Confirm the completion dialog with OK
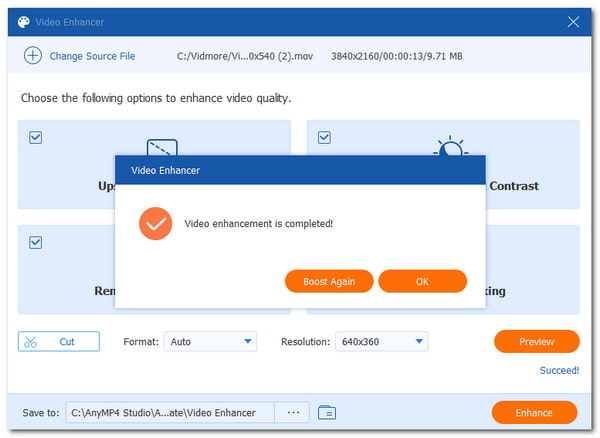The image size is (600, 438). tap(422, 282)
